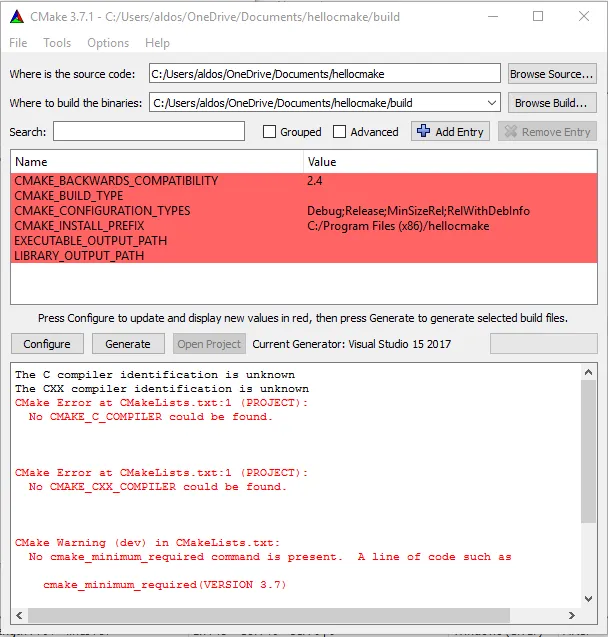This screenshot has height=637, width=608.
Task: Close the CMake window
Action: point(584,16)
